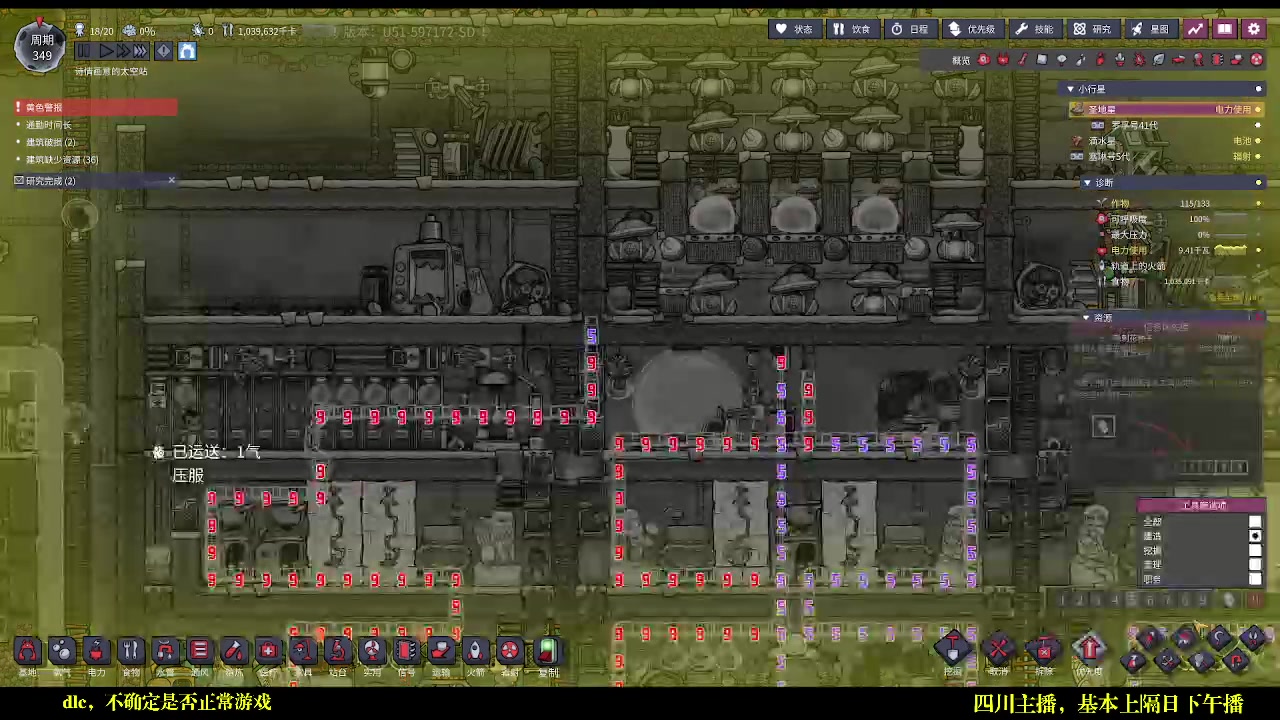Image resolution: width=1280 pixels, height=720 pixels.
Task: Open the 建筑破损 (2) notification
Action: click(x=50, y=142)
